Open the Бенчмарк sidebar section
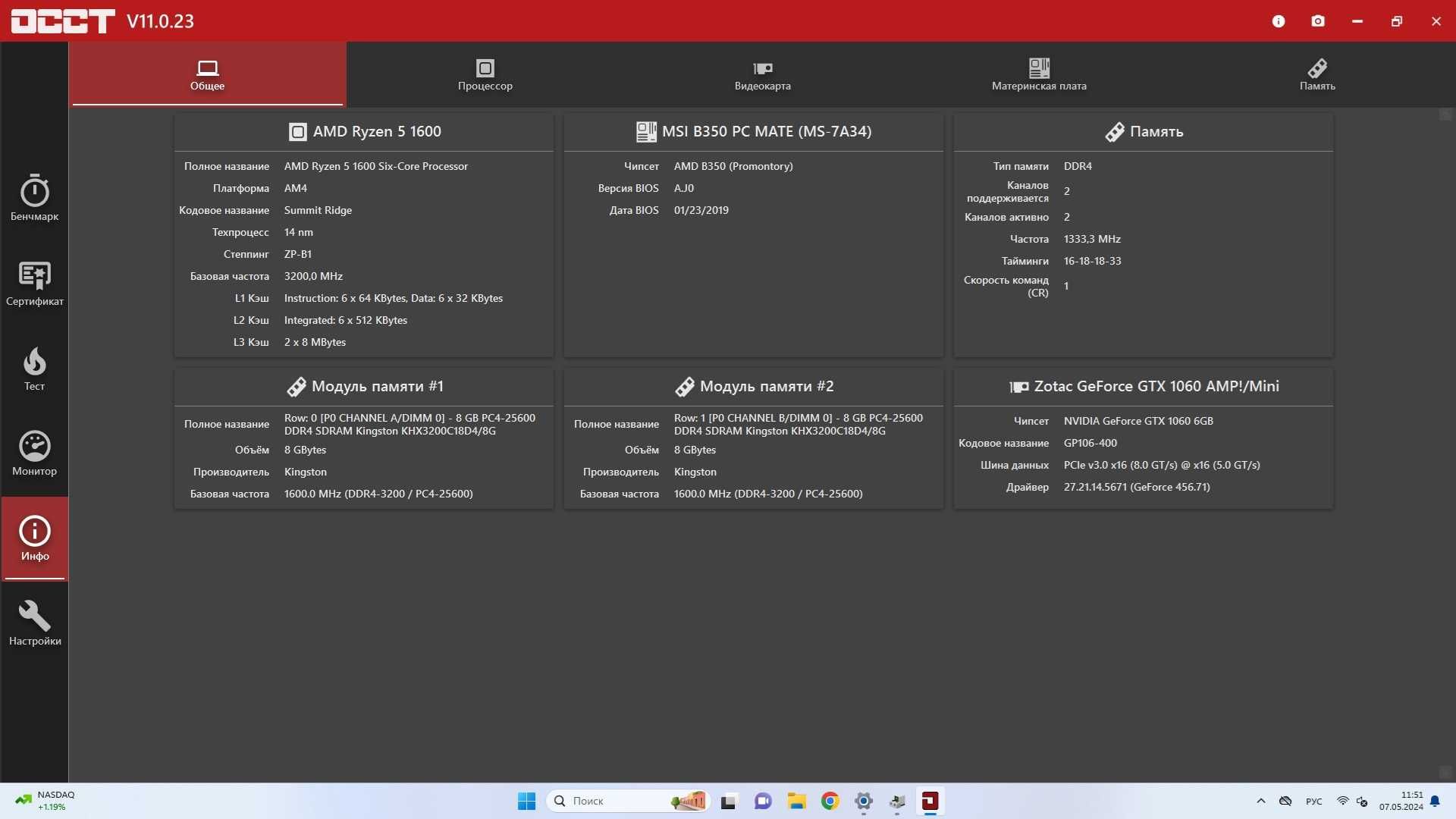Viewport: 1456px width, 819px height. [x=34, y=199]
